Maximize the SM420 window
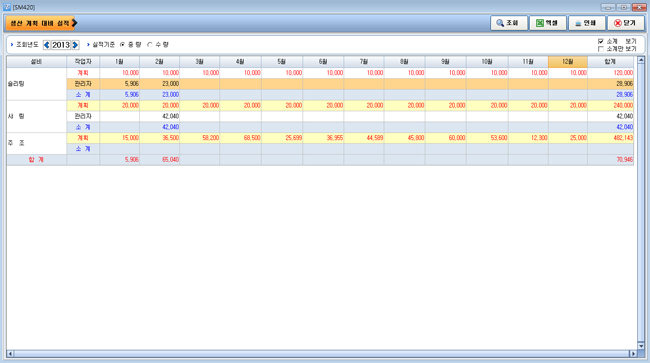Screen dimensions: 650x363 623,7
